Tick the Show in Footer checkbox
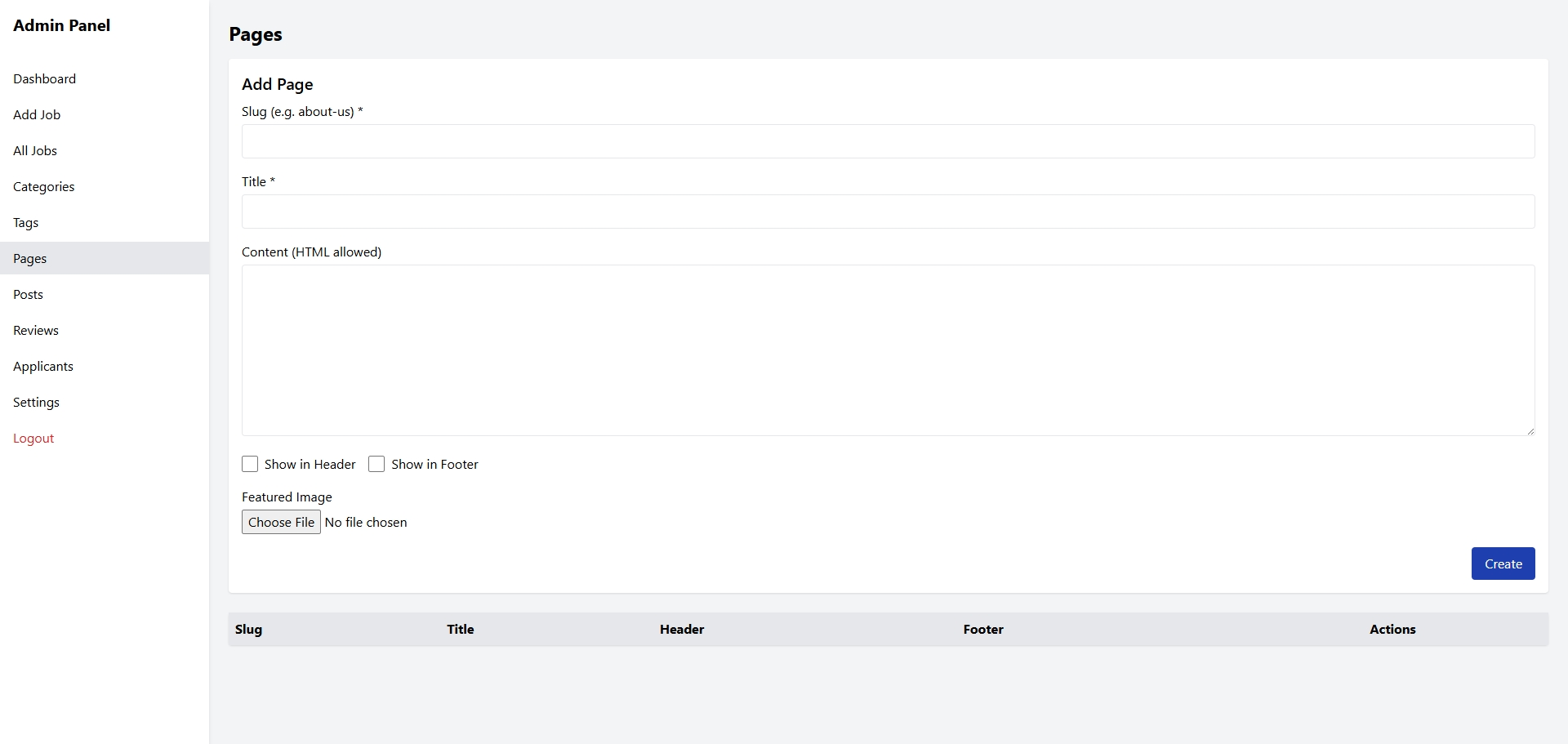 point(376,464)
